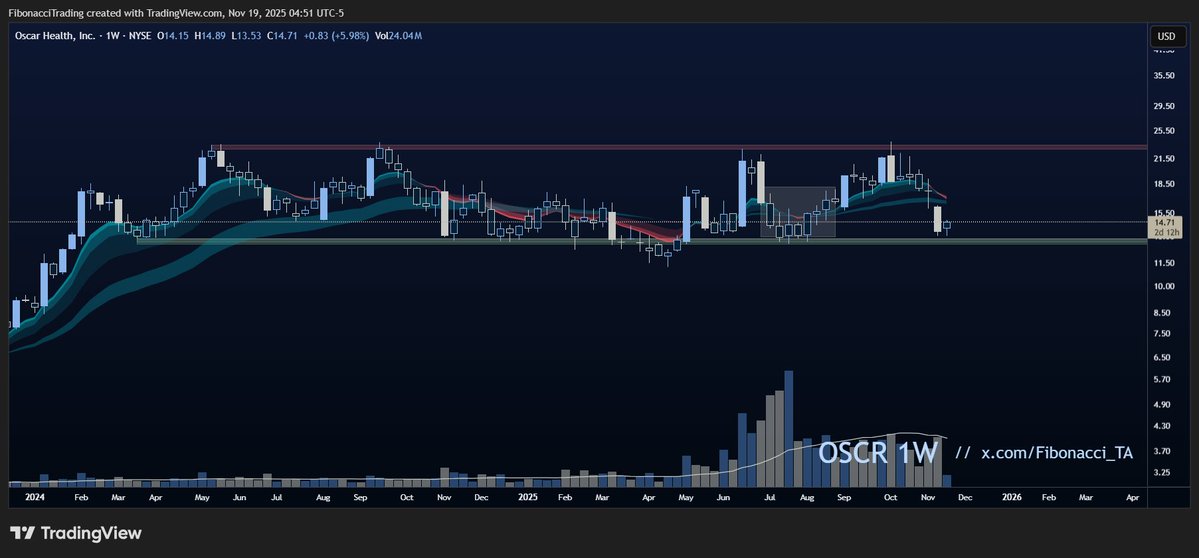The image size is (1199, 558).
Task: Click the TradingView logo at bottom left
Action: pos(76,533)
